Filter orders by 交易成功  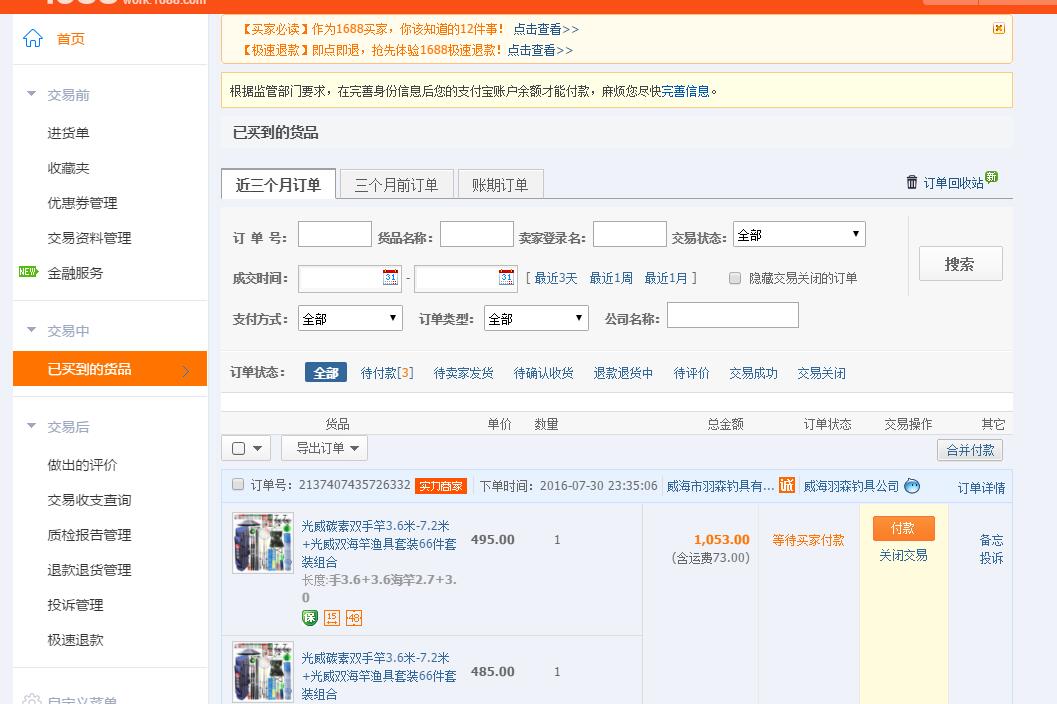pyautogui.click(x=753, y=373)
